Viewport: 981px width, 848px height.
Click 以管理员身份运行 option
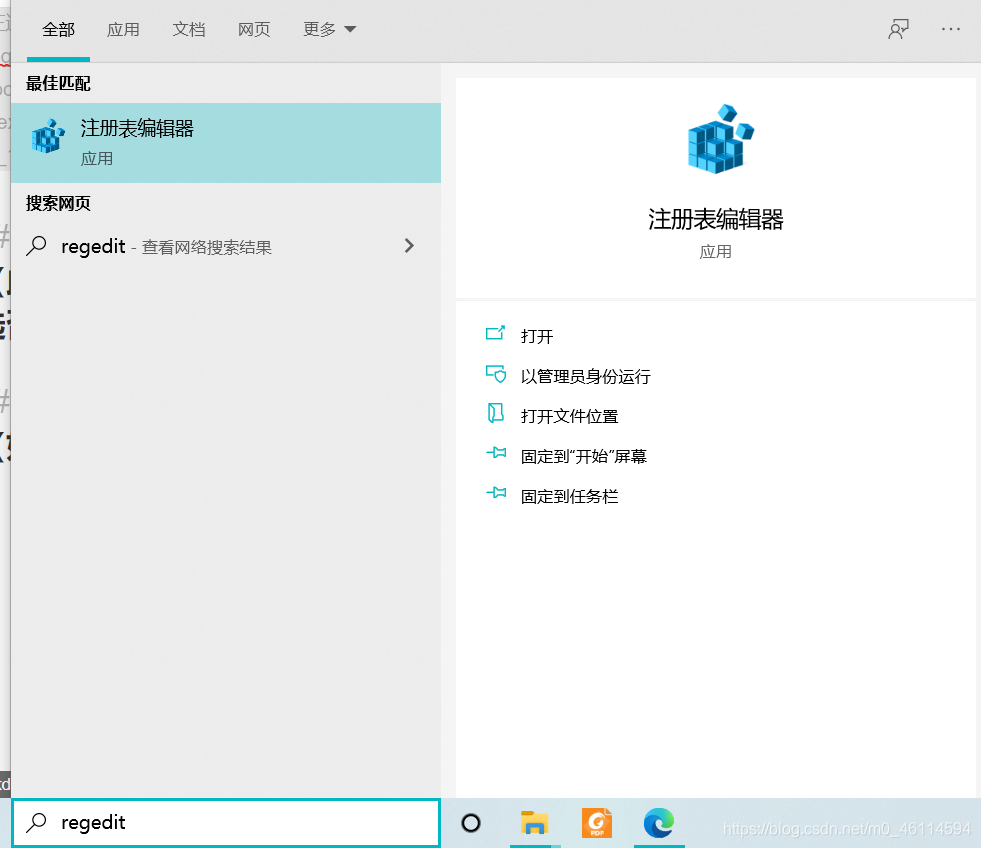point(586,376)
